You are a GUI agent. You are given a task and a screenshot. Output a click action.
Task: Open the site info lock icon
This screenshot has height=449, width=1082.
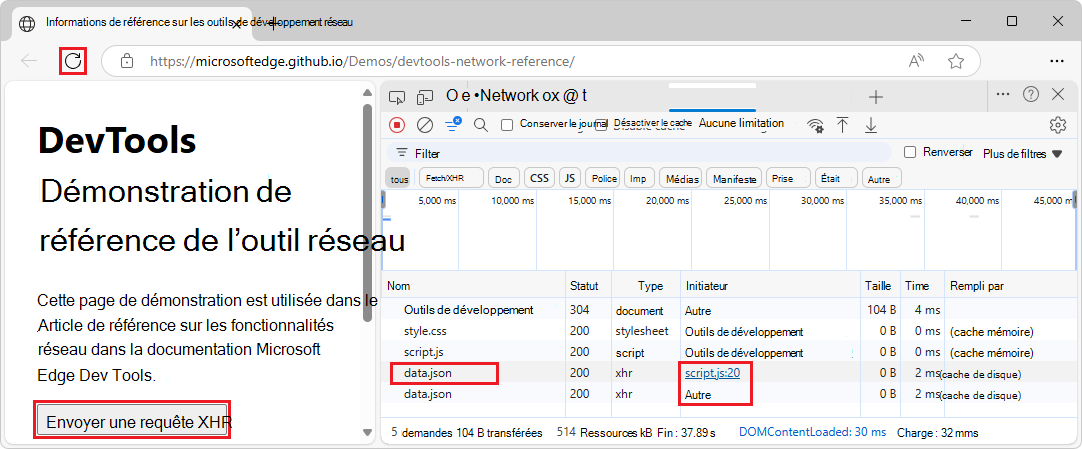point(126,61)
